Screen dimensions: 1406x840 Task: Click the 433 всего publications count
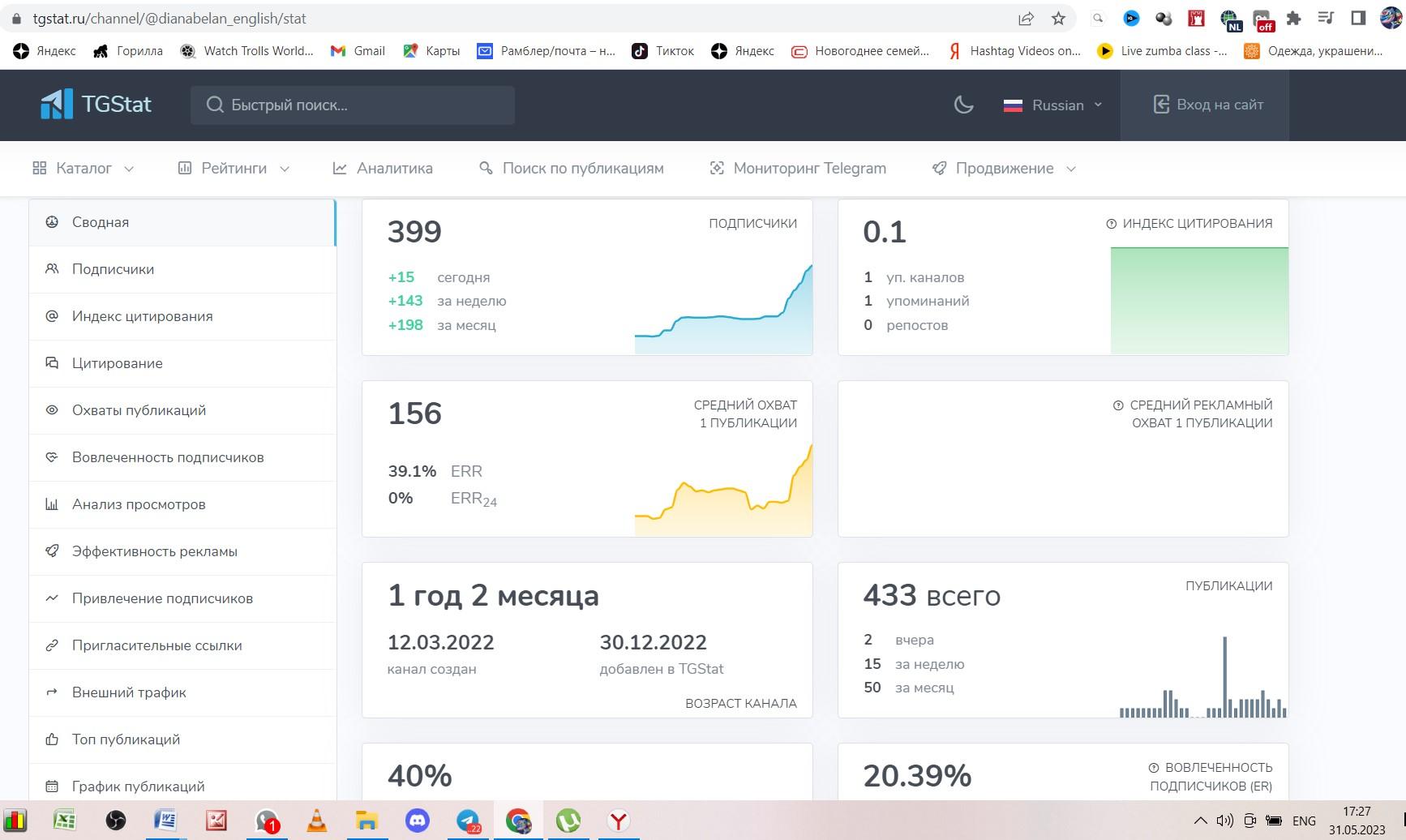click(x=932, y=596)
